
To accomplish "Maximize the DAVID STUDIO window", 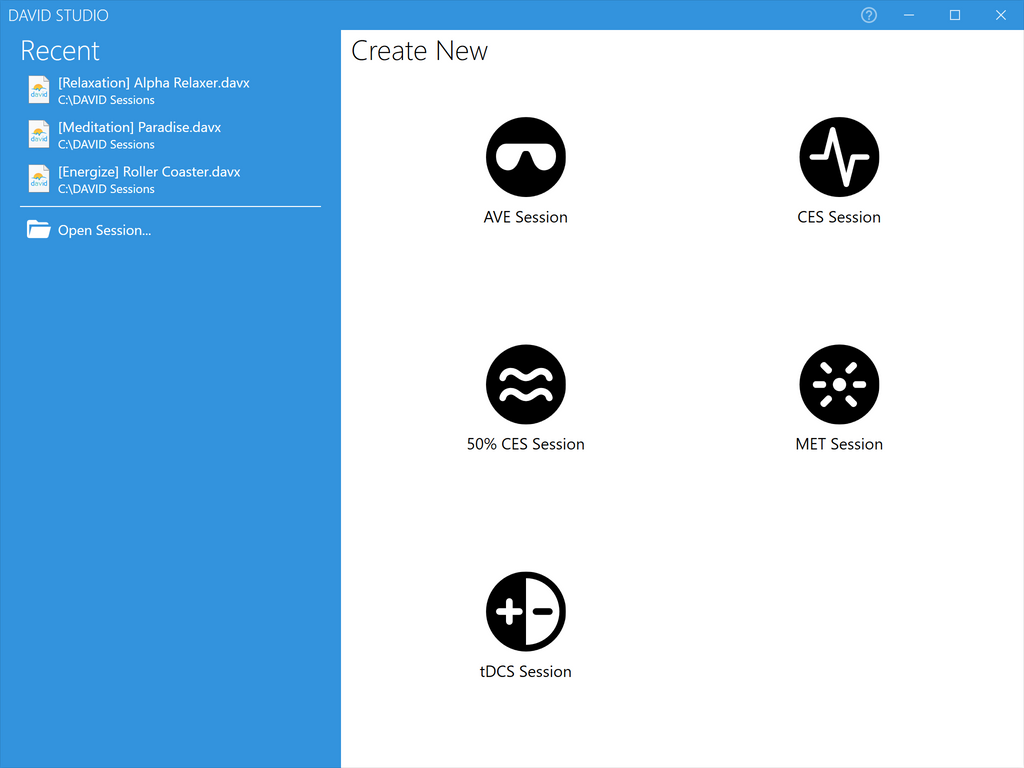I will click(954, 15).
